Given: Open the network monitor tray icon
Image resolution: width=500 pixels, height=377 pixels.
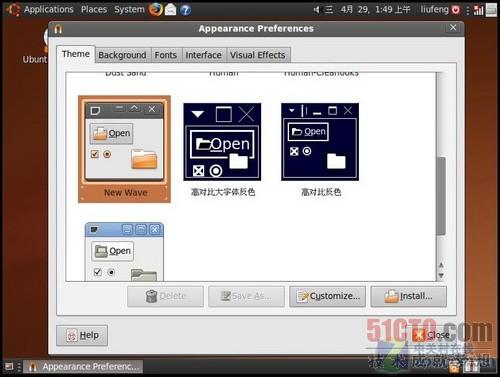Looking at the screenshot, I should tap(478, 10).
